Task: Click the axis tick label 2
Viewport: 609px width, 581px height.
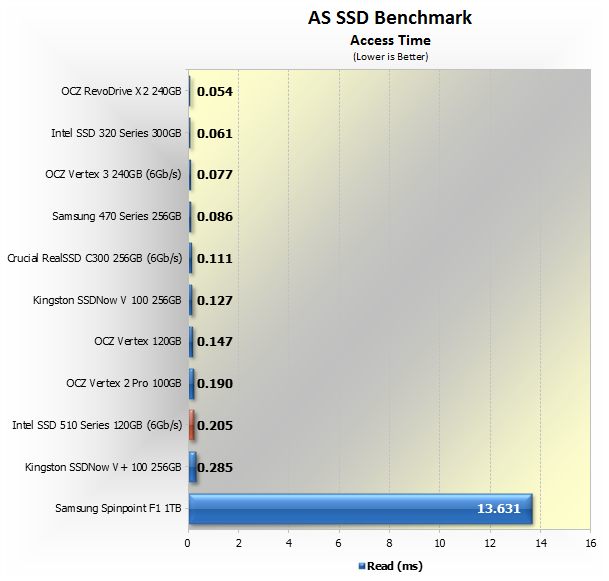Action: 238,543
